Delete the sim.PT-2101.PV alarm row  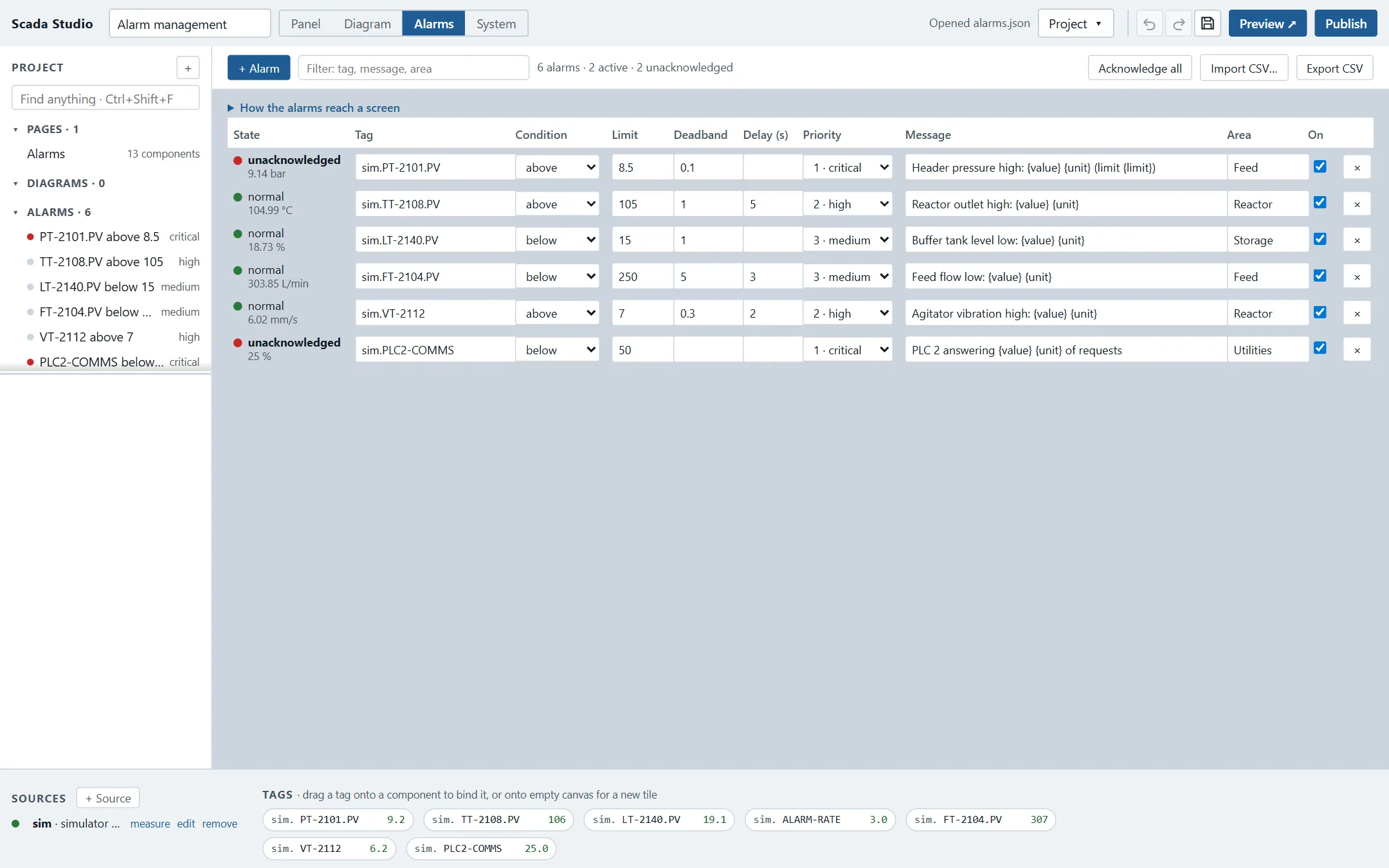[1357, 168]
